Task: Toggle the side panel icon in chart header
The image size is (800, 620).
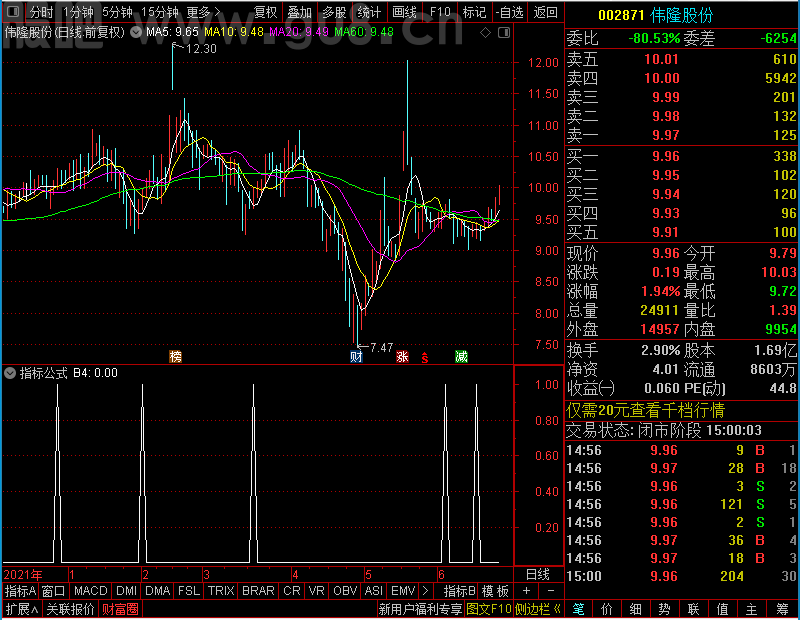Action: tap(504, 33)
